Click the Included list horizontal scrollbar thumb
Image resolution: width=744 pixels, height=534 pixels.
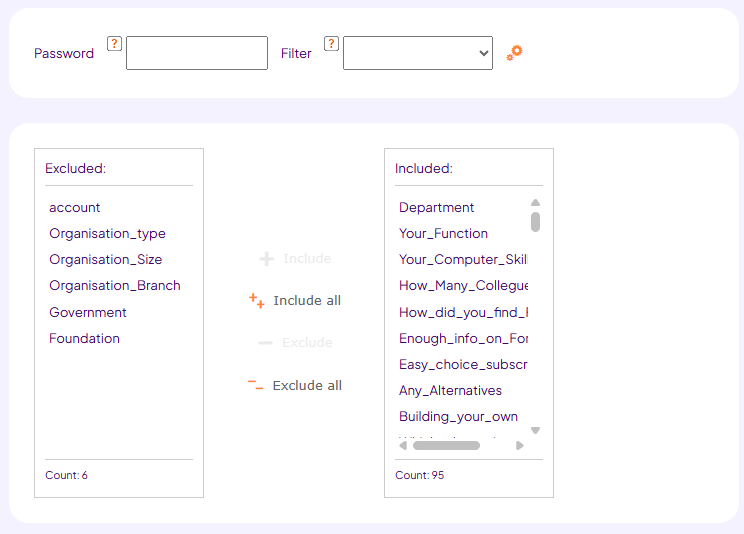pyautogui.click(x=446, y=446)
